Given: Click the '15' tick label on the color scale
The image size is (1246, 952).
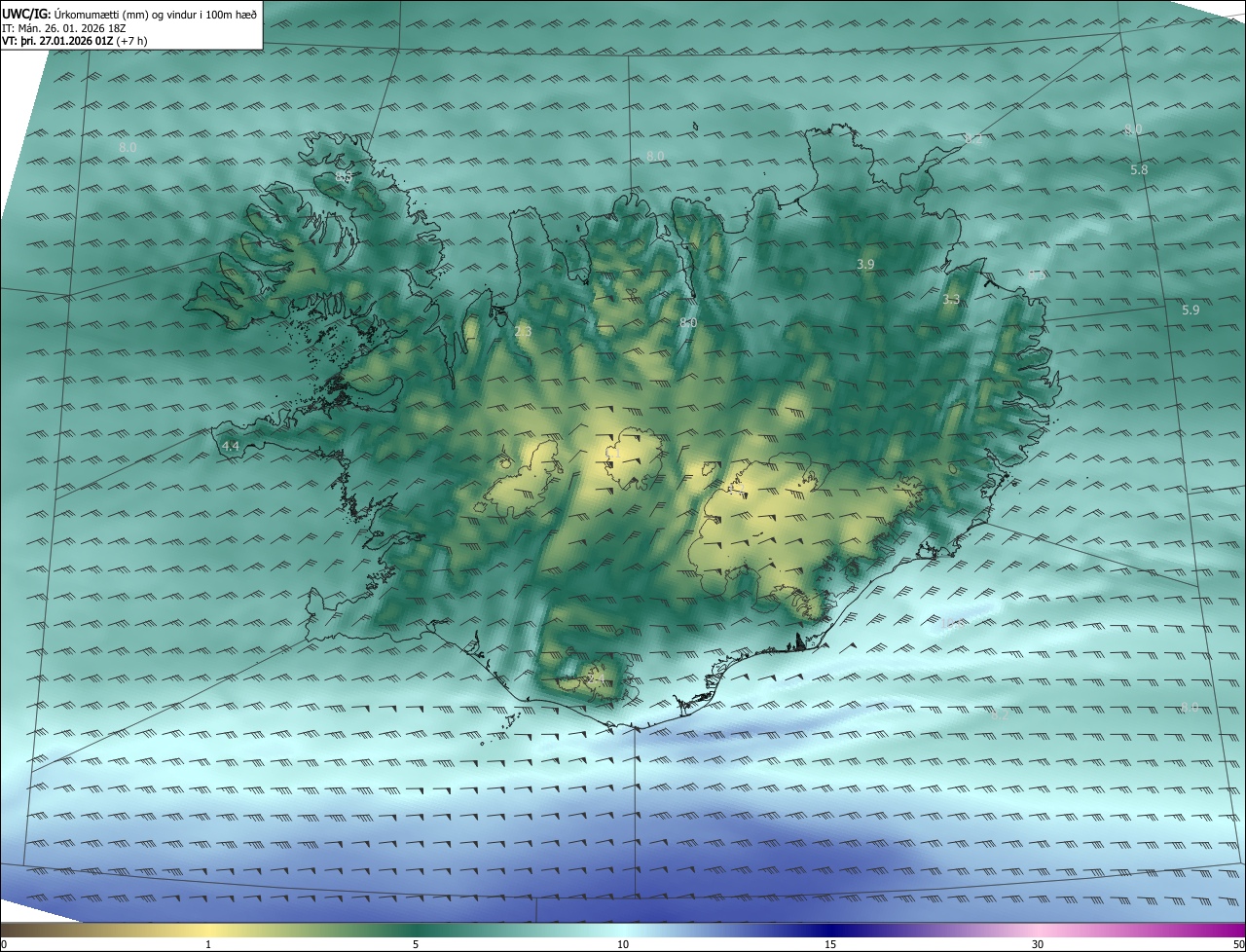Looking at the screenshot, I should [830, 944].
